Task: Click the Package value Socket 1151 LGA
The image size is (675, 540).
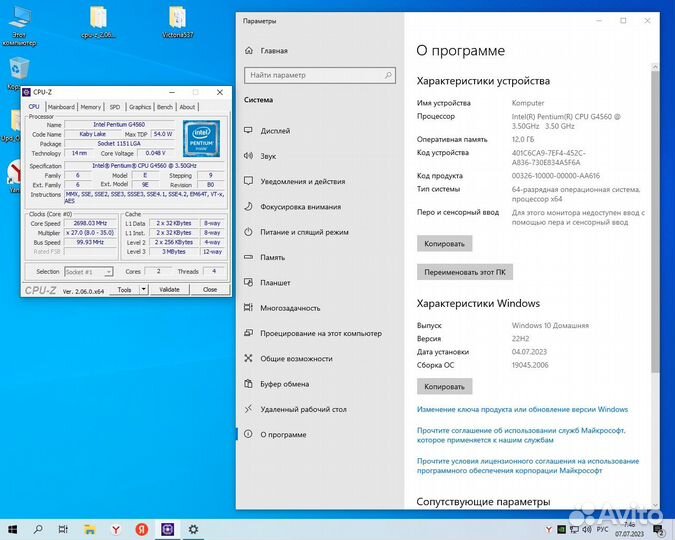Action: [119, 143]
